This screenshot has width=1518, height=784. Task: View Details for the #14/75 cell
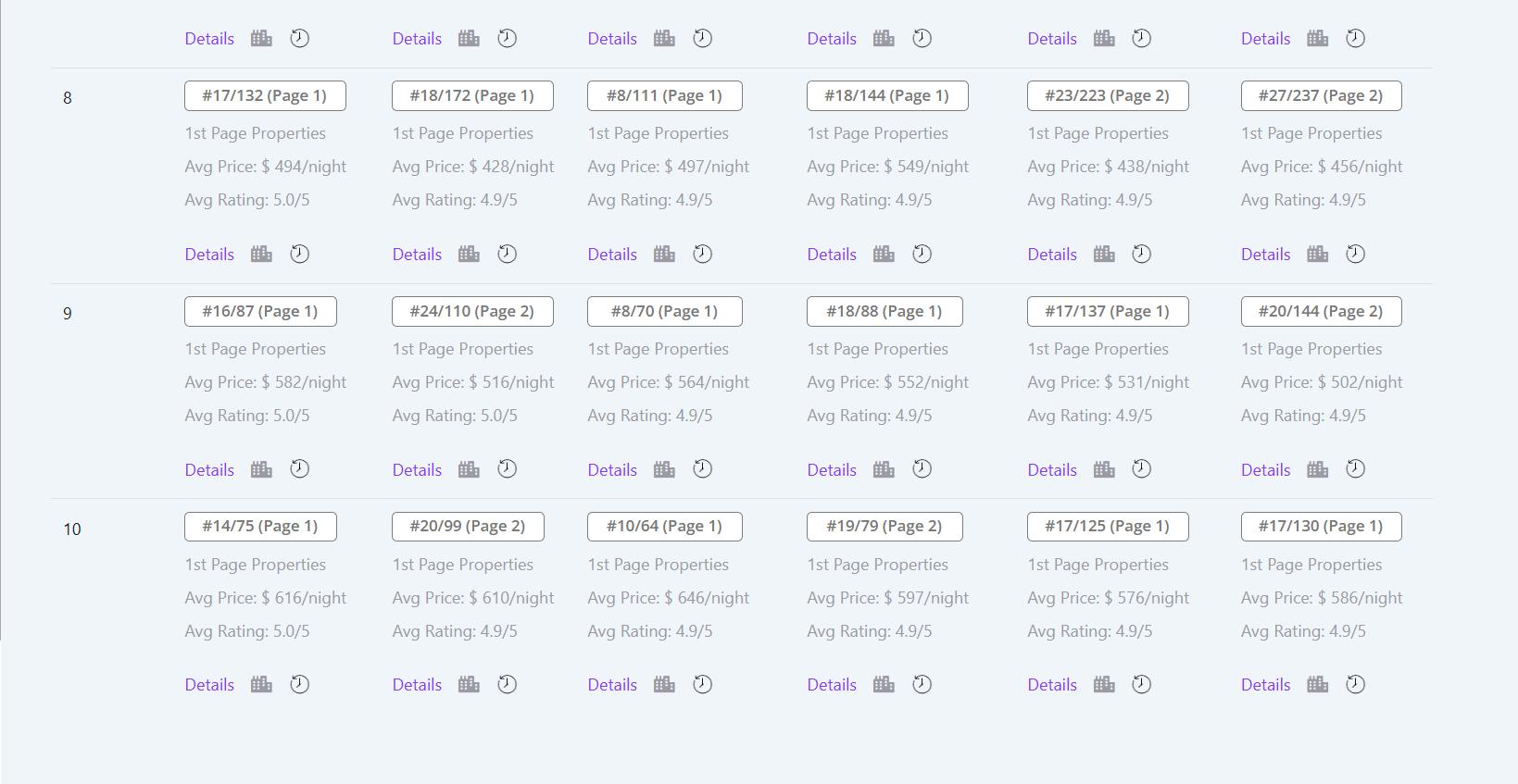point(209,684)
